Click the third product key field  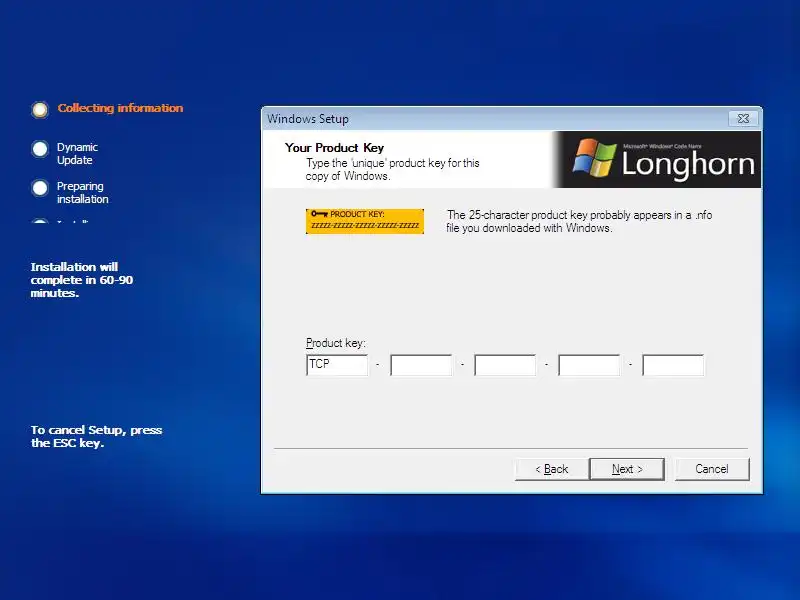click(505, 365)
